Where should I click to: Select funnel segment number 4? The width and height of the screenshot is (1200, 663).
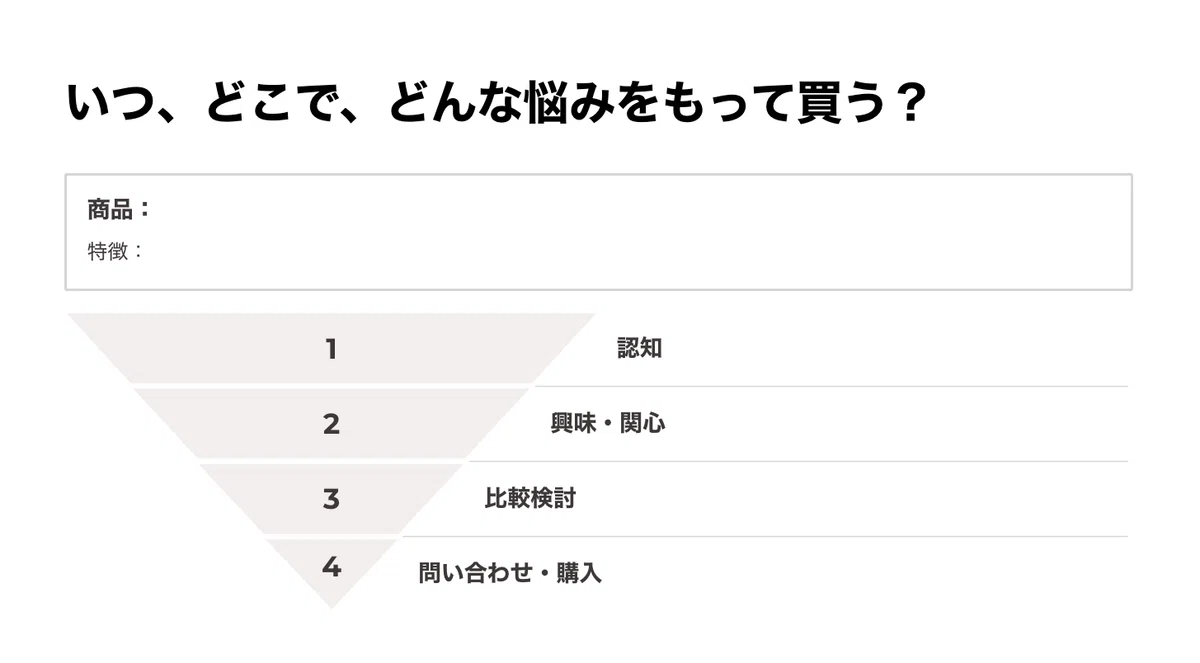coord(331,568)
